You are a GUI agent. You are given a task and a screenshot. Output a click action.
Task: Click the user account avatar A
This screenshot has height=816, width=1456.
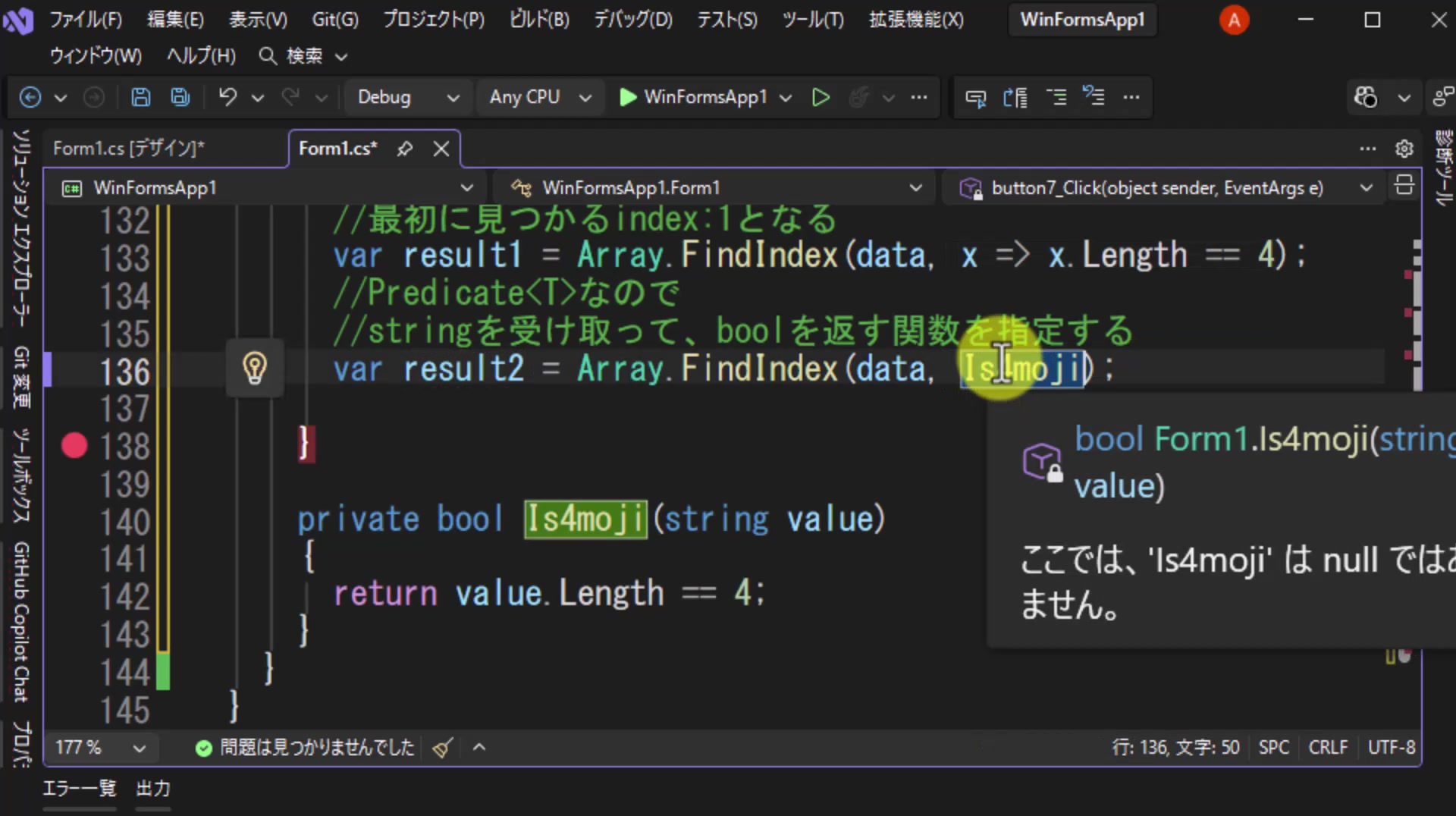point(1234,20)
